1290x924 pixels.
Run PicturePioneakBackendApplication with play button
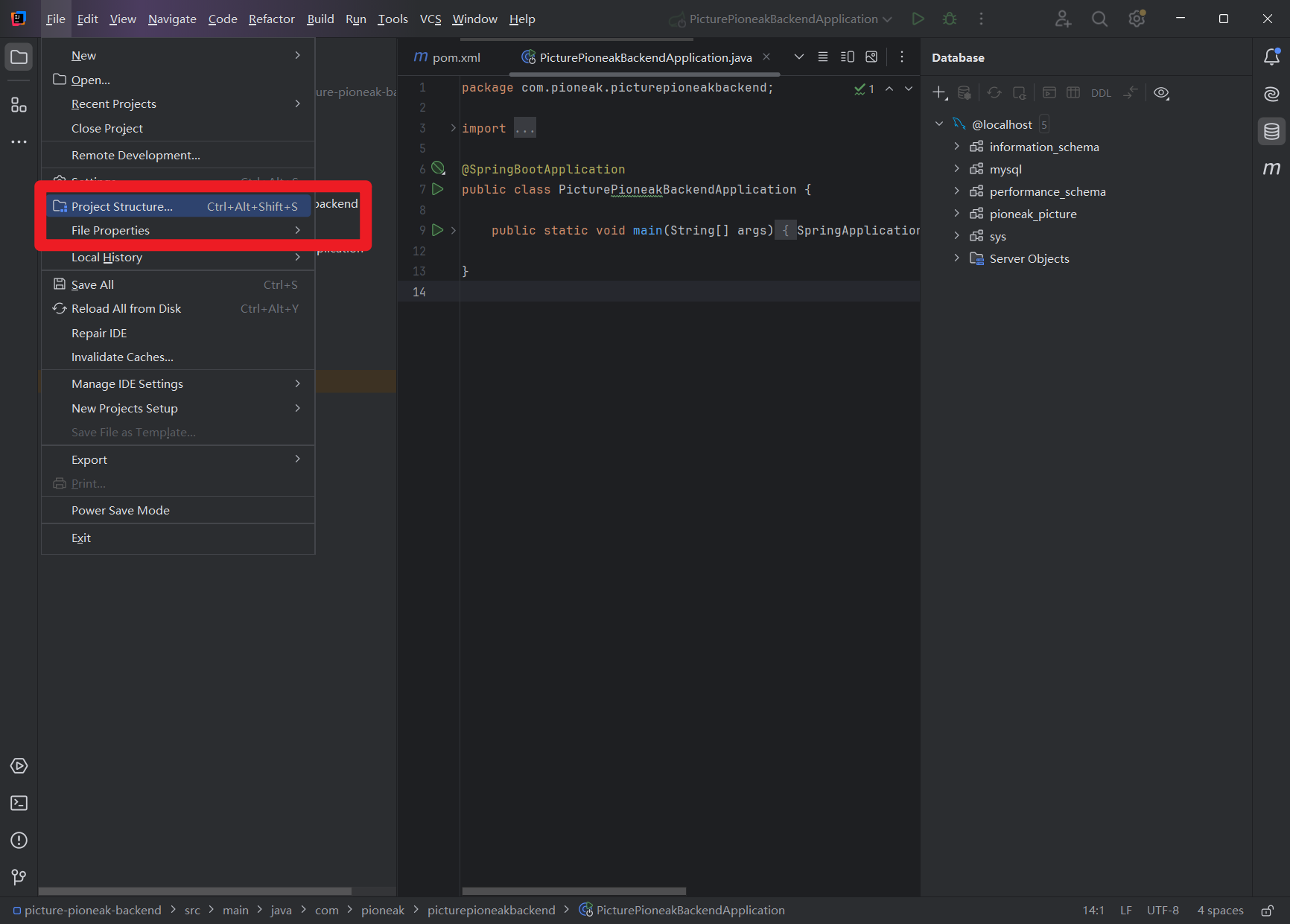coord(918,19)
